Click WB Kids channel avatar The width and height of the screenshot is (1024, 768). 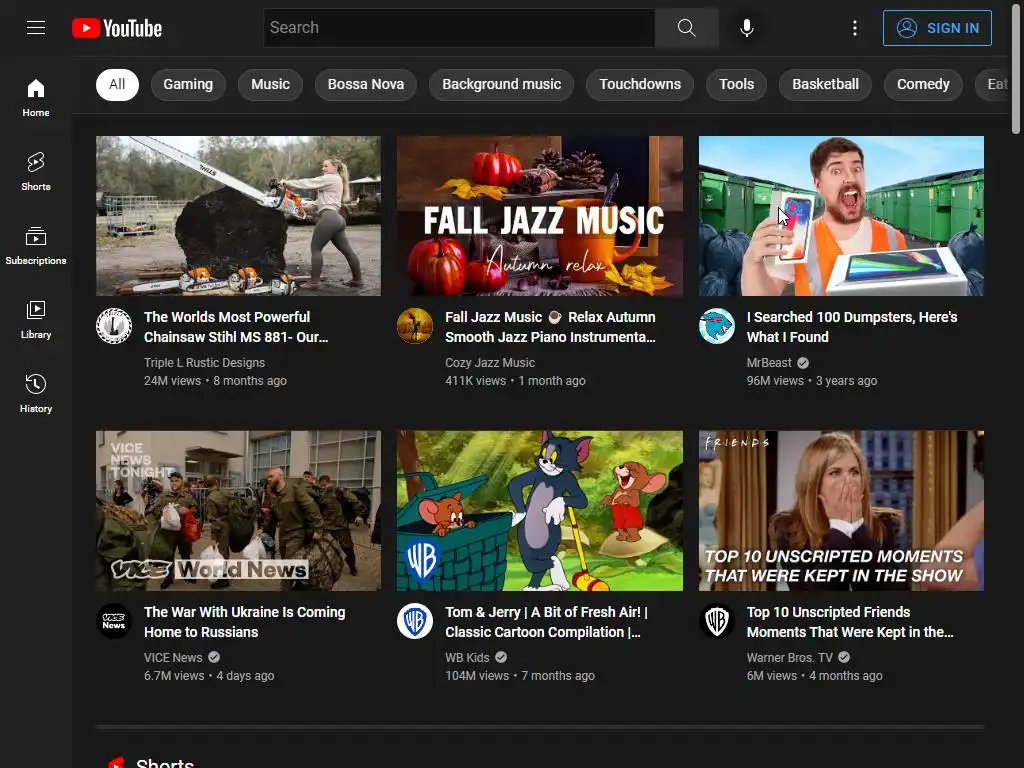pyautogui.click(x=415, y=621)
